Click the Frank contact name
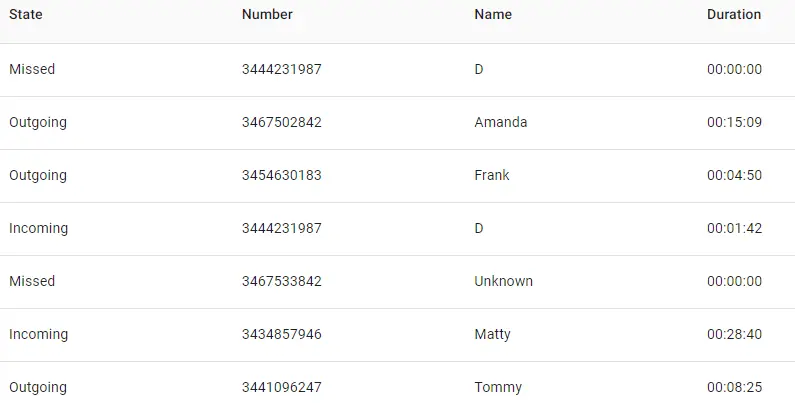 click(x=492, y=176)
